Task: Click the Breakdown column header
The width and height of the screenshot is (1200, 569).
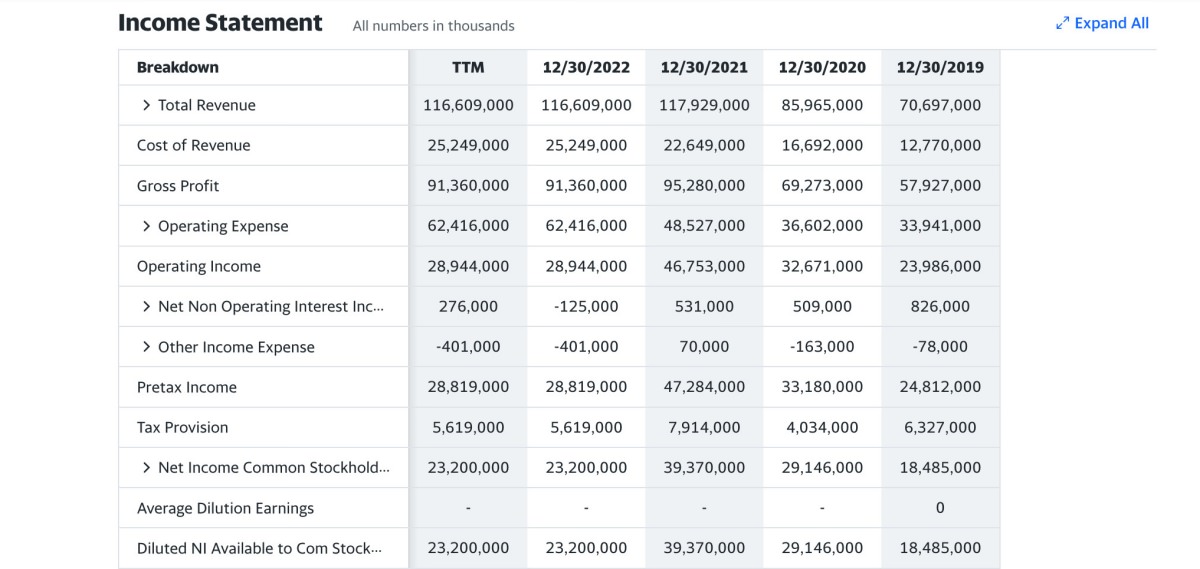Action: [178, 67]
